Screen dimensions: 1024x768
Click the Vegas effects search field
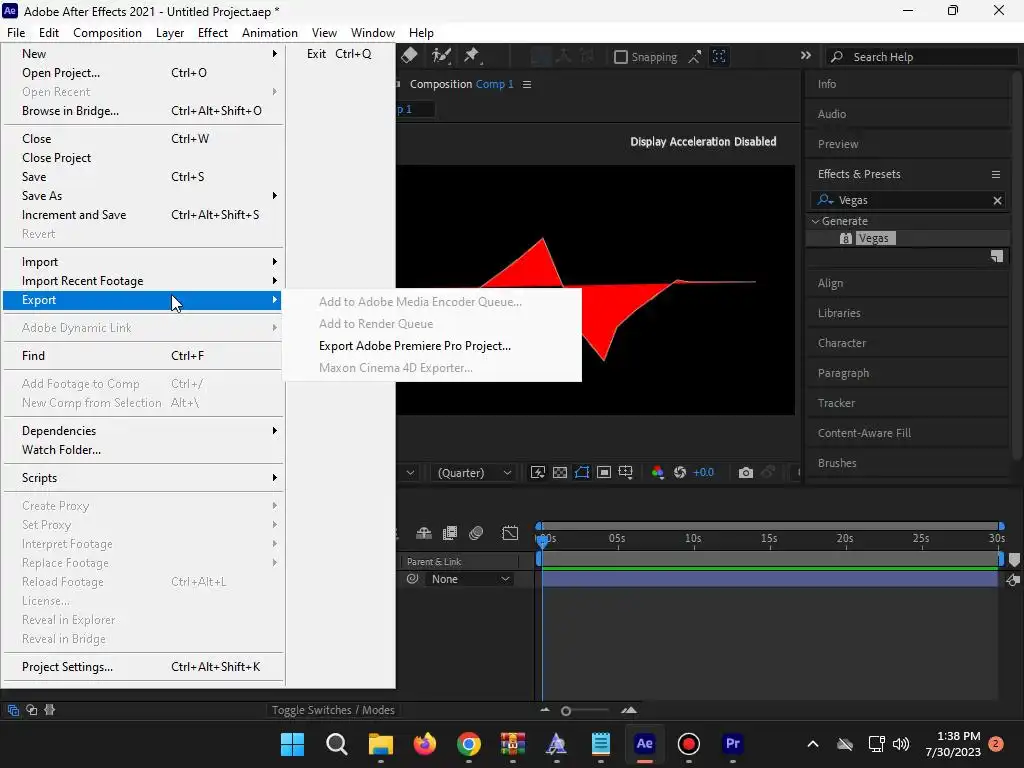click(x=908, y=200)
